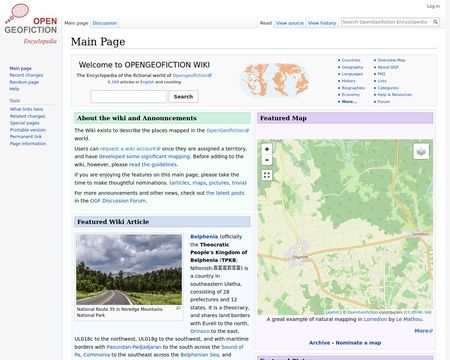Zoom out on the Featured Map
Screen dimensions: 450x360
coord(267,160)
